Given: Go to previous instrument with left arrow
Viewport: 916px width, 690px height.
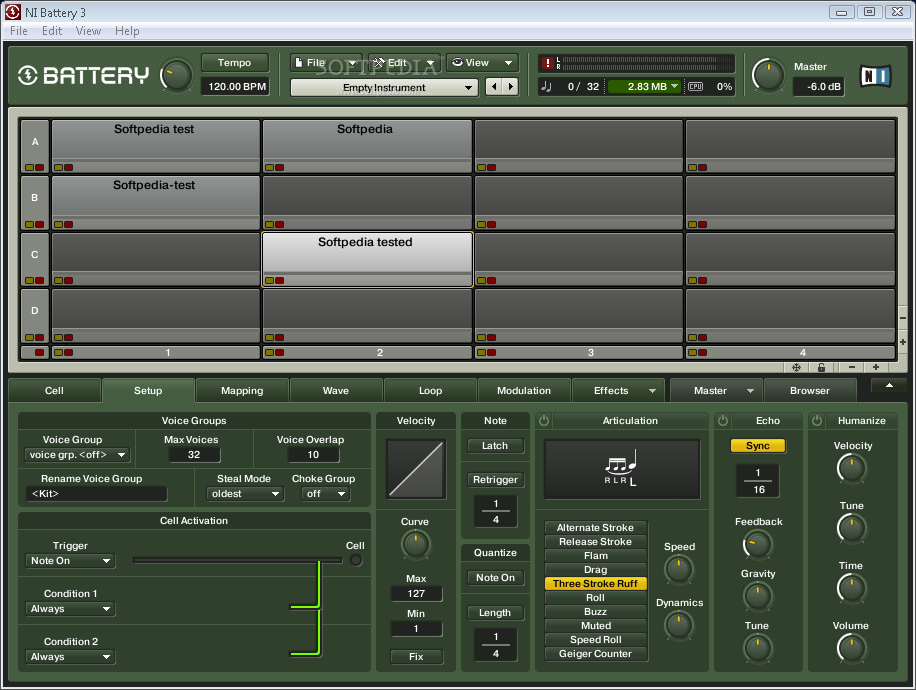Looking at the screenshot, I should point(494,87).
